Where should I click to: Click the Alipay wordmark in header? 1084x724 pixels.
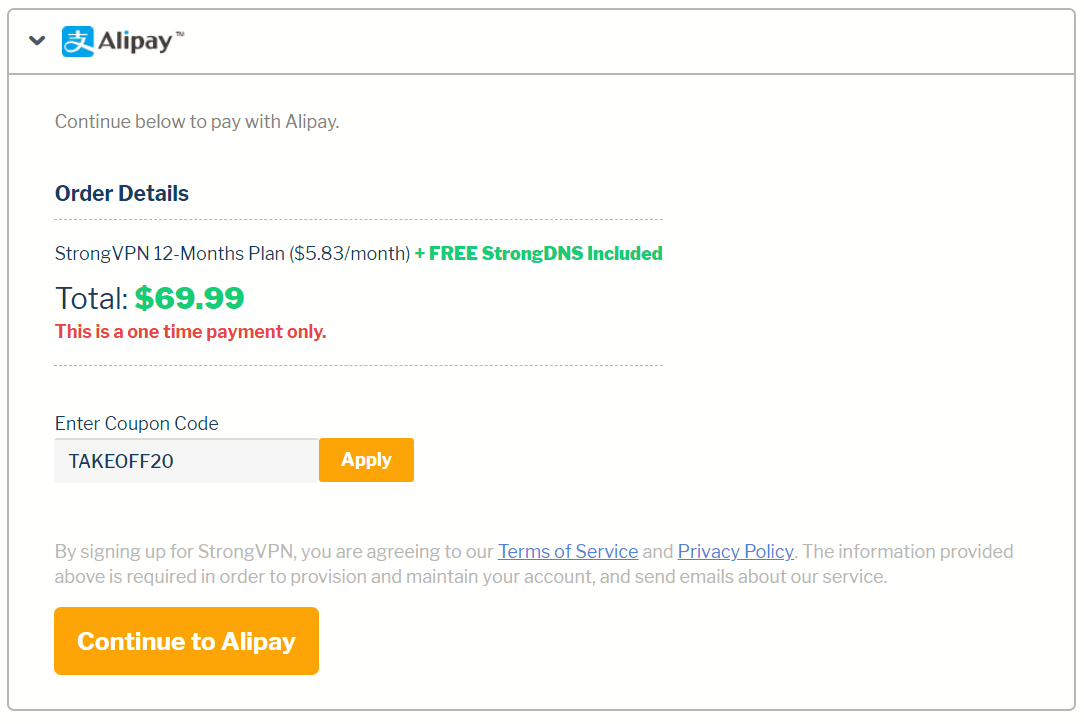point(135,41)
